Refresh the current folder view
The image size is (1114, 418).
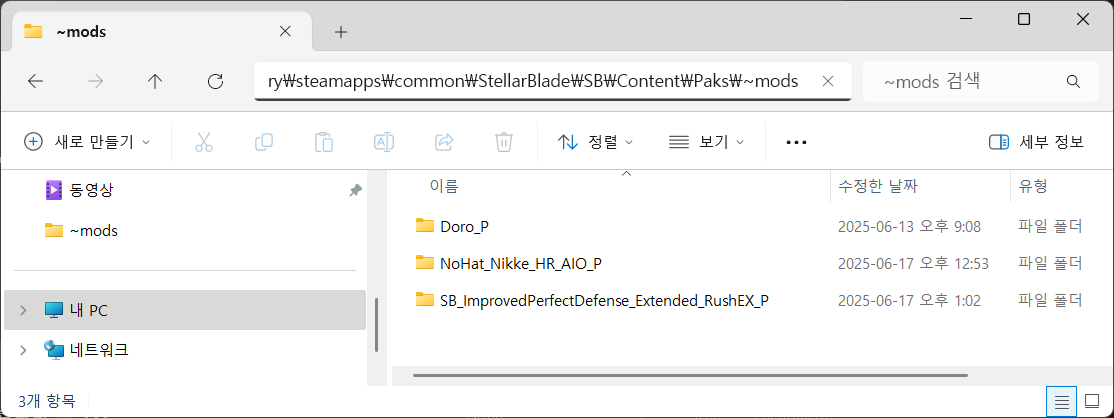pyautogui.click(x=215, y=81)
